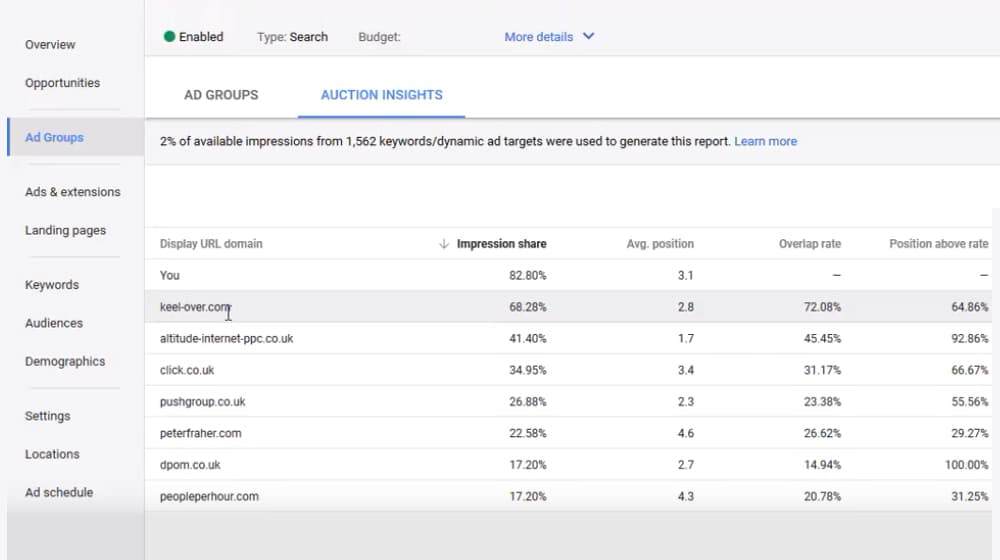1000x560 pixels.
Task: Click the 31.17% overlap rate value
Action: click(822, 370)
